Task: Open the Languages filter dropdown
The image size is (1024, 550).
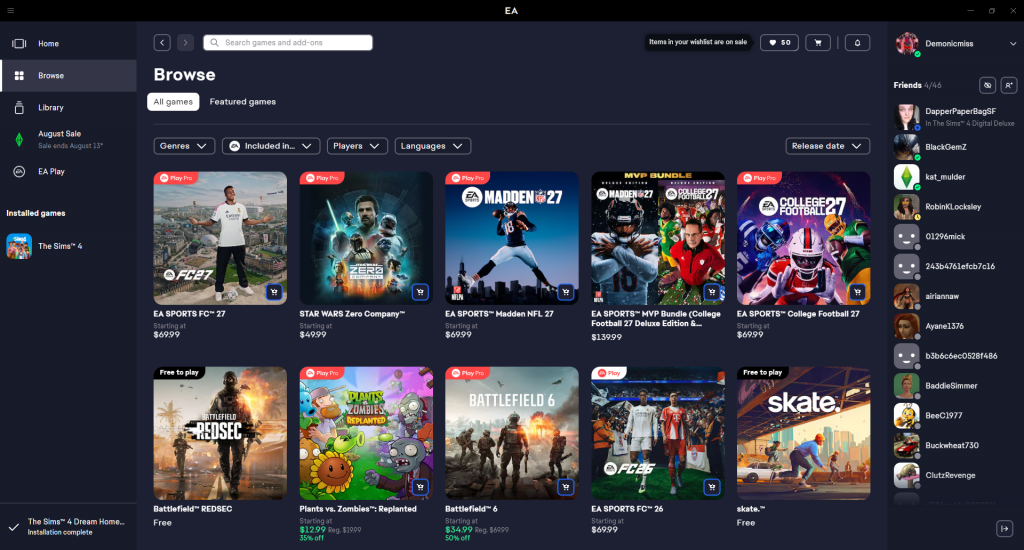Action: coord(433,146)
